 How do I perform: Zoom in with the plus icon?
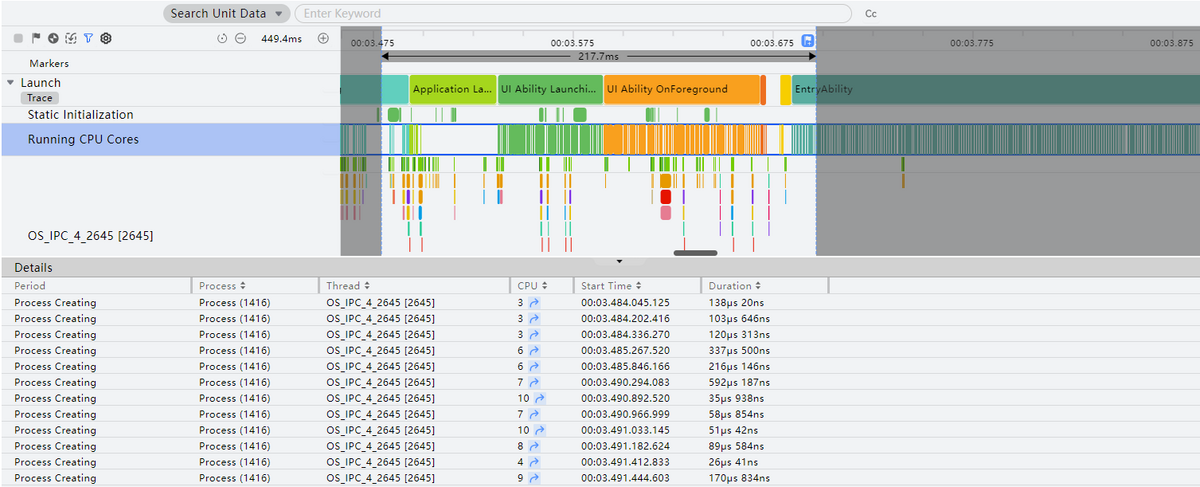point(323,38)
